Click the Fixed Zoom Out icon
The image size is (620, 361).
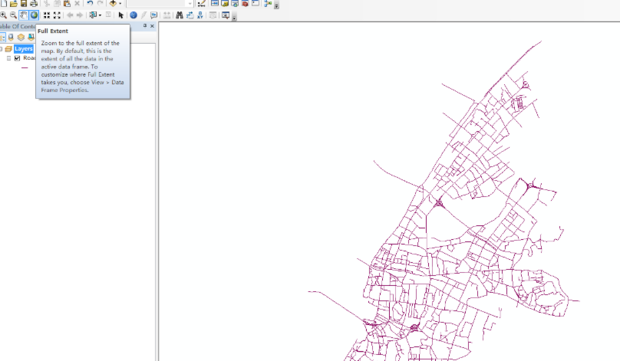[x=57, y=15]
